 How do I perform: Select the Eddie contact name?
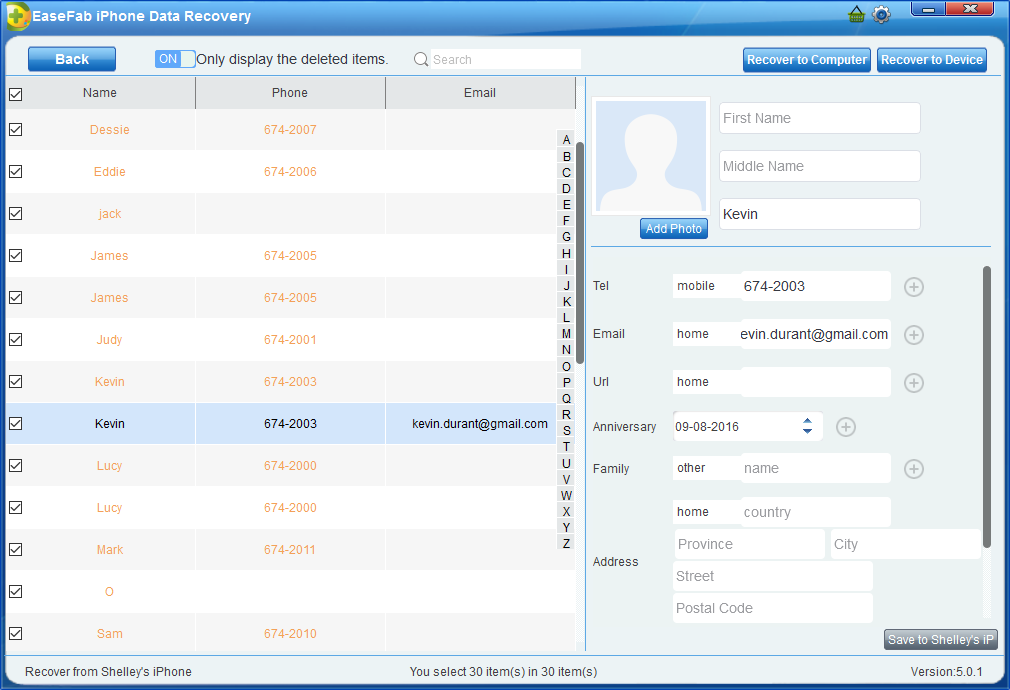[110, 171]
